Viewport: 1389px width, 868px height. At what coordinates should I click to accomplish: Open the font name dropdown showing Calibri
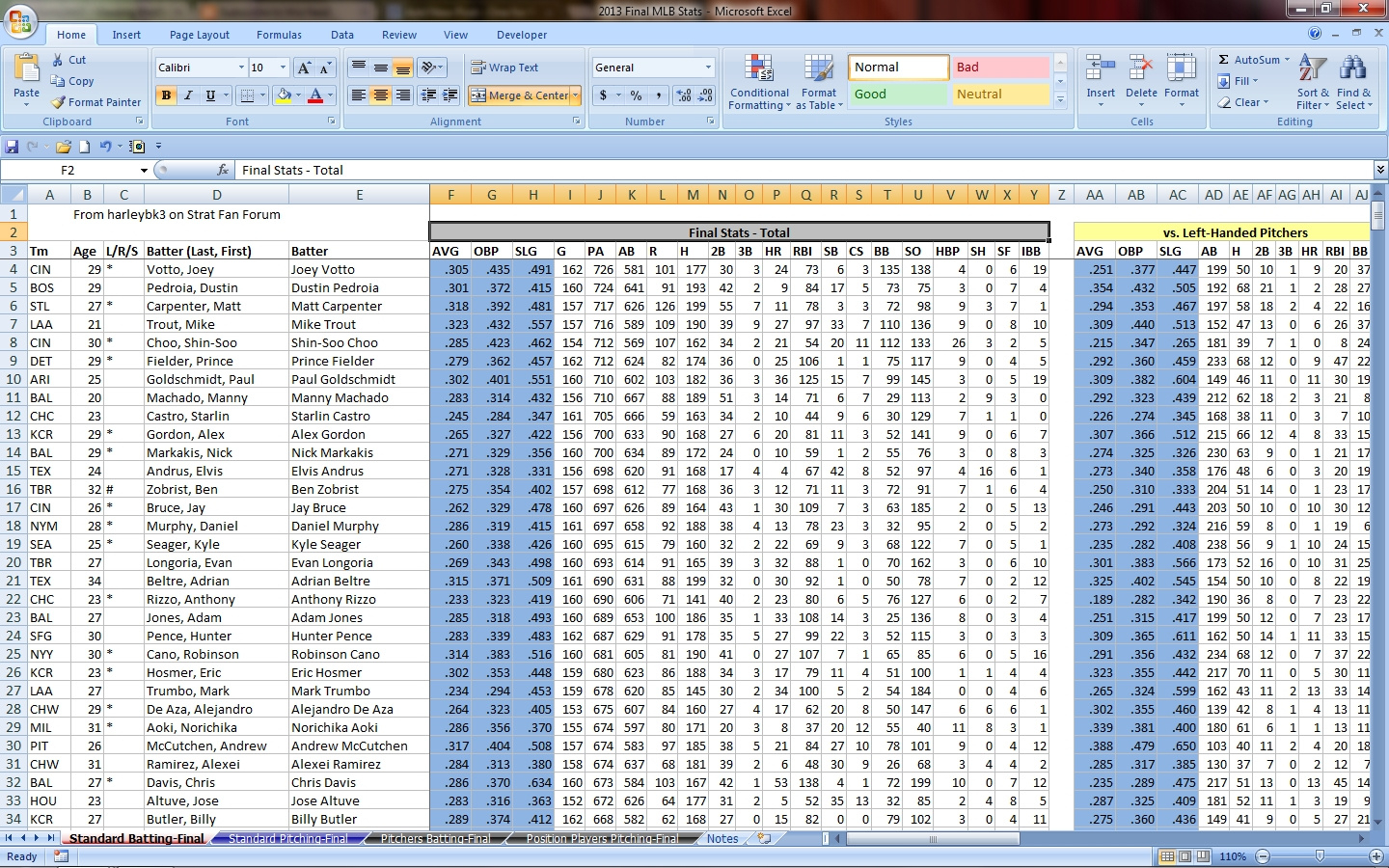click(x=241, y=68)
